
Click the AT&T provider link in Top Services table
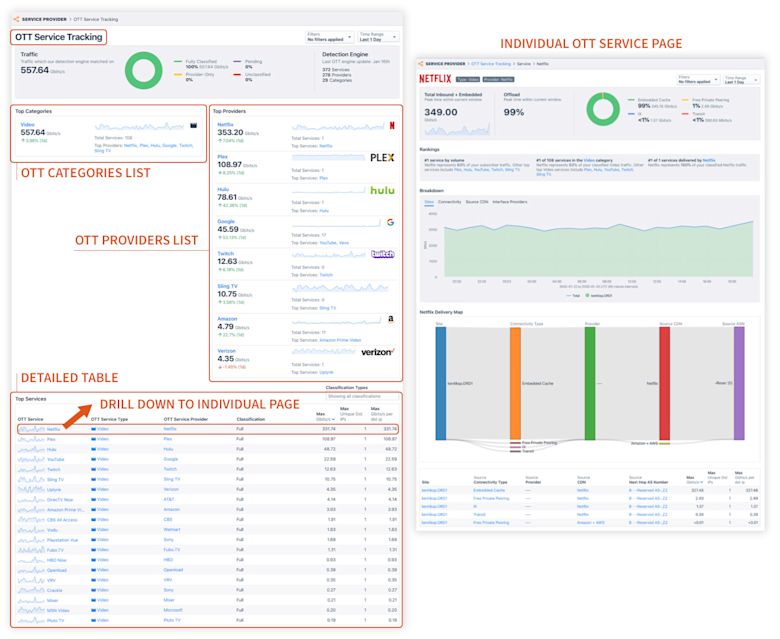(x=169, y=499)
